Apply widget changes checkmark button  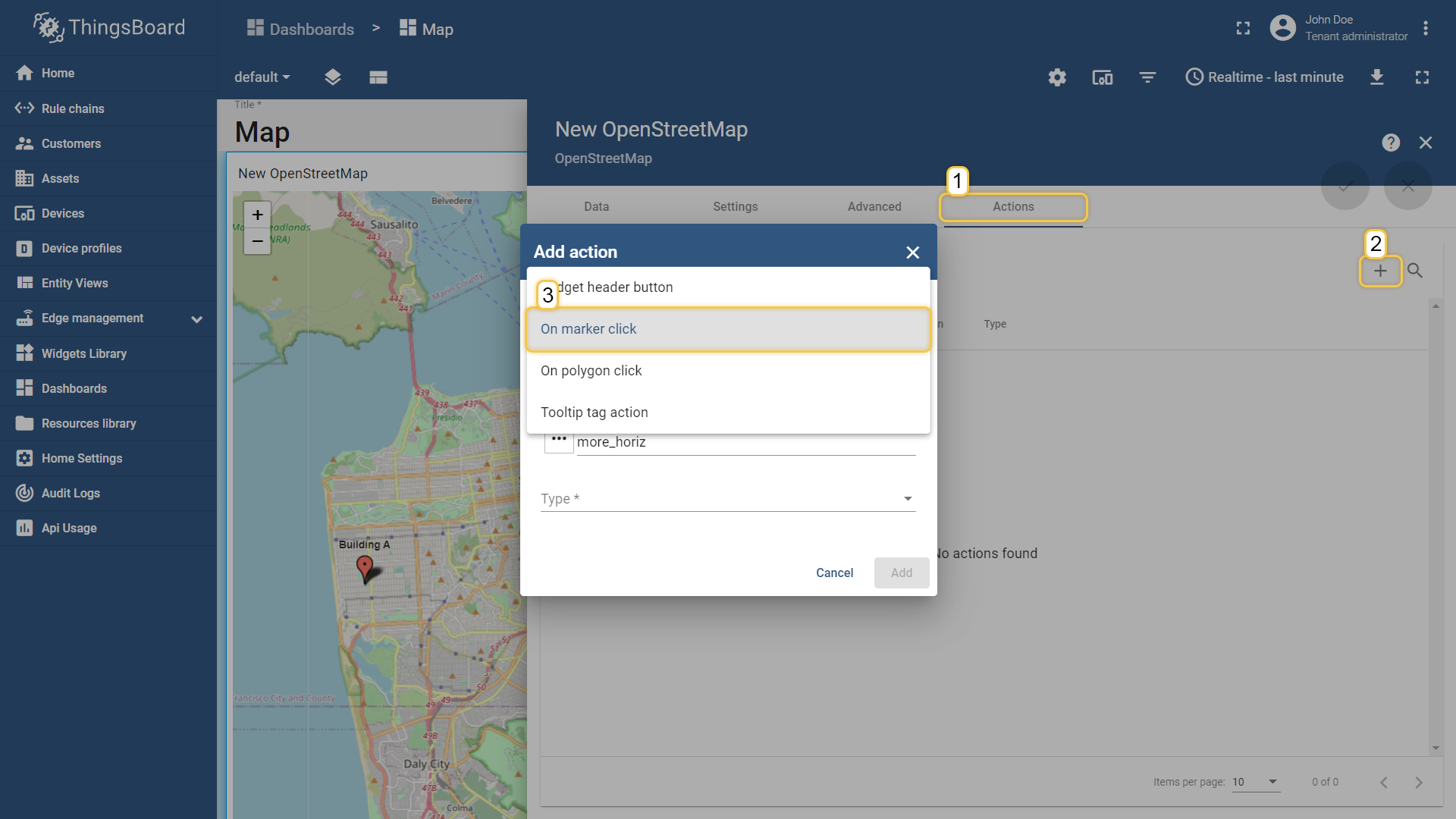[x=1345, y=186]
